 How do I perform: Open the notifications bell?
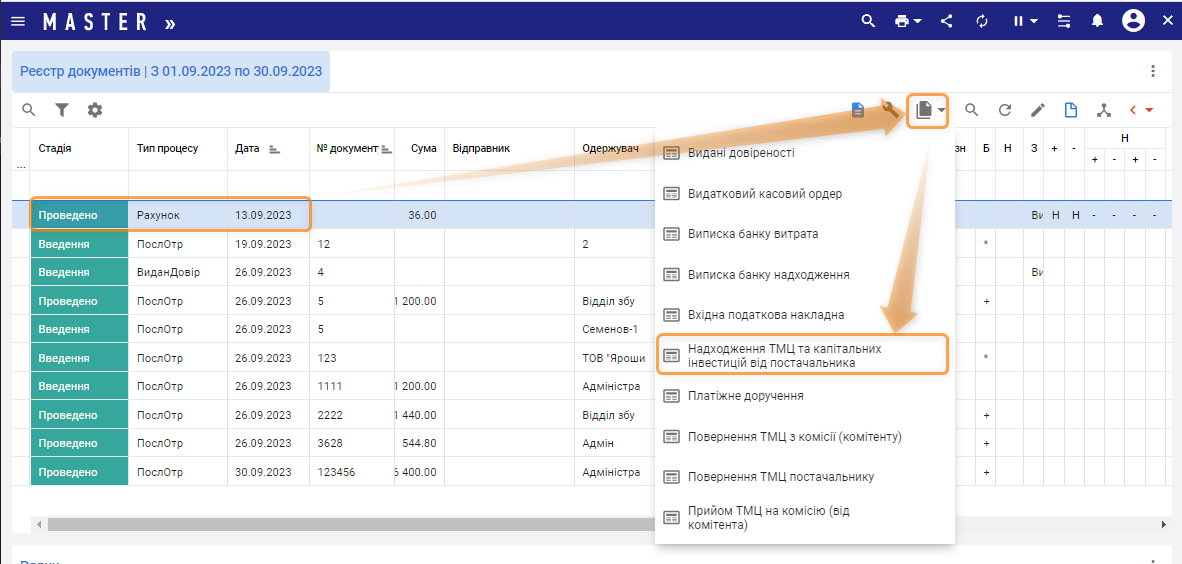[1097, 21]
